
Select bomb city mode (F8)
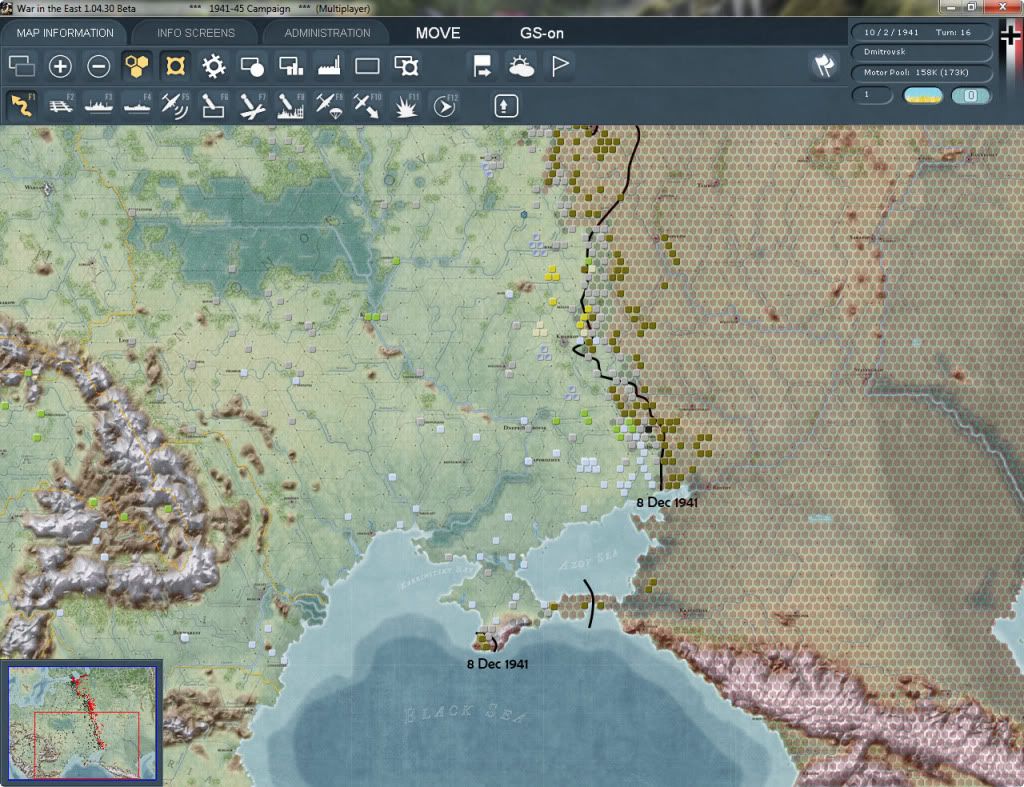291,105
